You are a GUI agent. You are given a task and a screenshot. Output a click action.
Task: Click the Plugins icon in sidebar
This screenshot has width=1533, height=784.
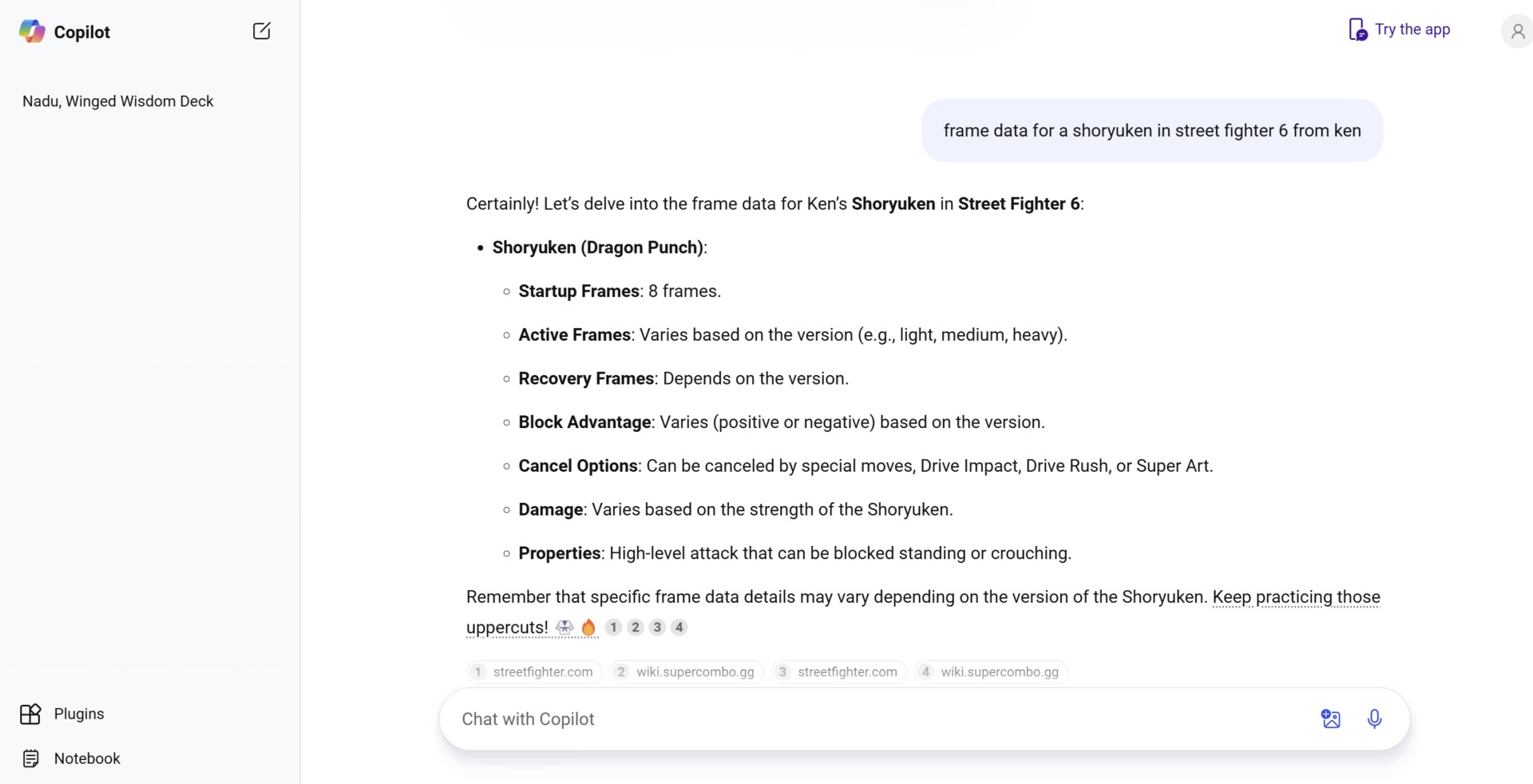[30, 714]
